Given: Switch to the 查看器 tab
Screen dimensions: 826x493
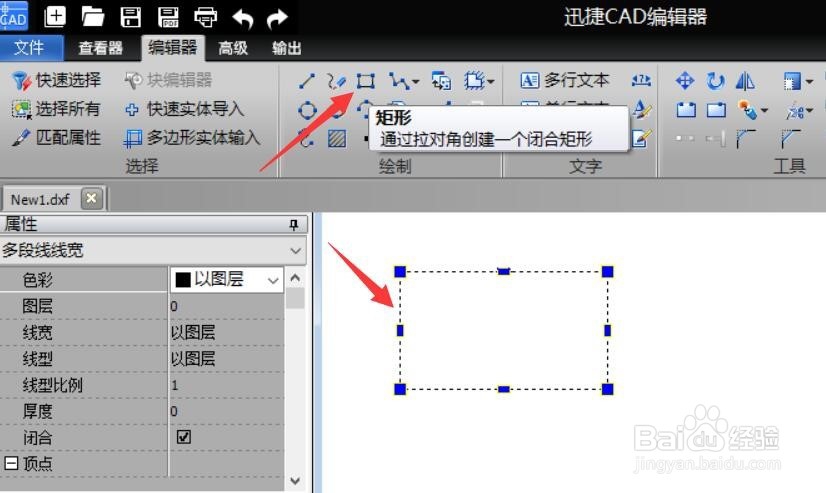Looking at the screenshot, I should point(100,48).
